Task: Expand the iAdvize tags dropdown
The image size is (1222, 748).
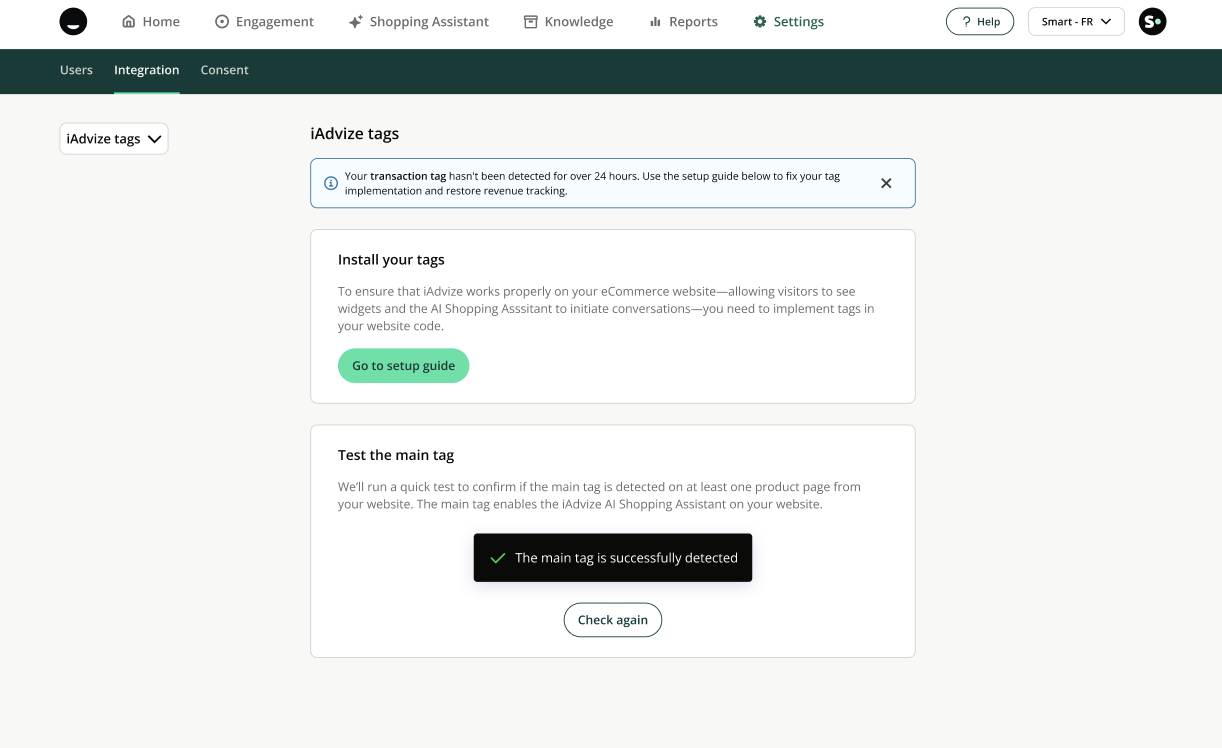Action: [x=114, y=139]
